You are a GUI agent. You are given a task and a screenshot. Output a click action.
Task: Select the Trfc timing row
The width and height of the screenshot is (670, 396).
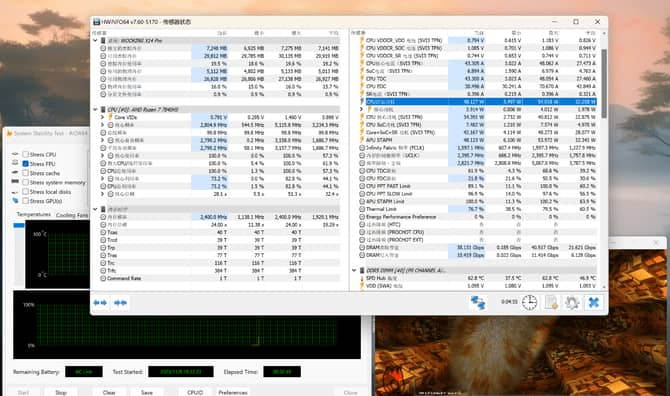pyautogui.click(x=219, y=270)
